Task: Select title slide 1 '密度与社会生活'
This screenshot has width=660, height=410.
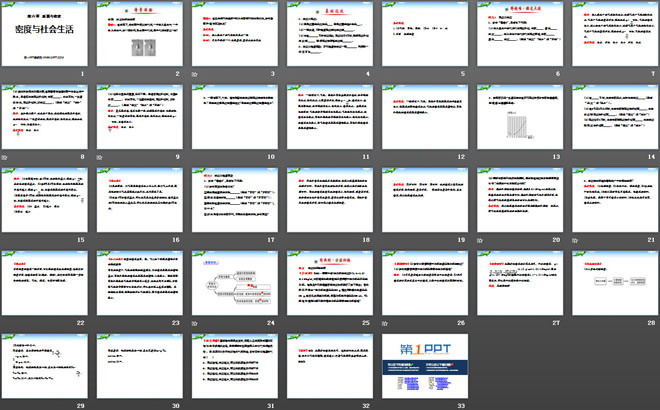Action: pos(45,34)
